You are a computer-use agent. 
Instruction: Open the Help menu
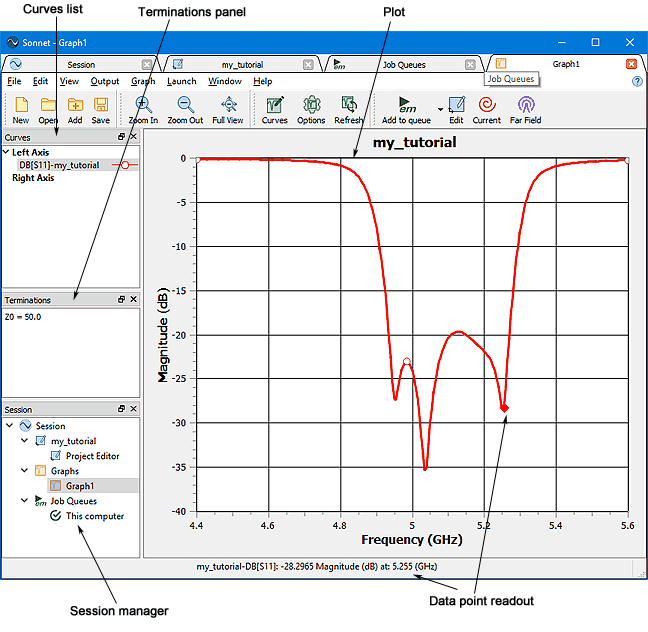[262, 81]
